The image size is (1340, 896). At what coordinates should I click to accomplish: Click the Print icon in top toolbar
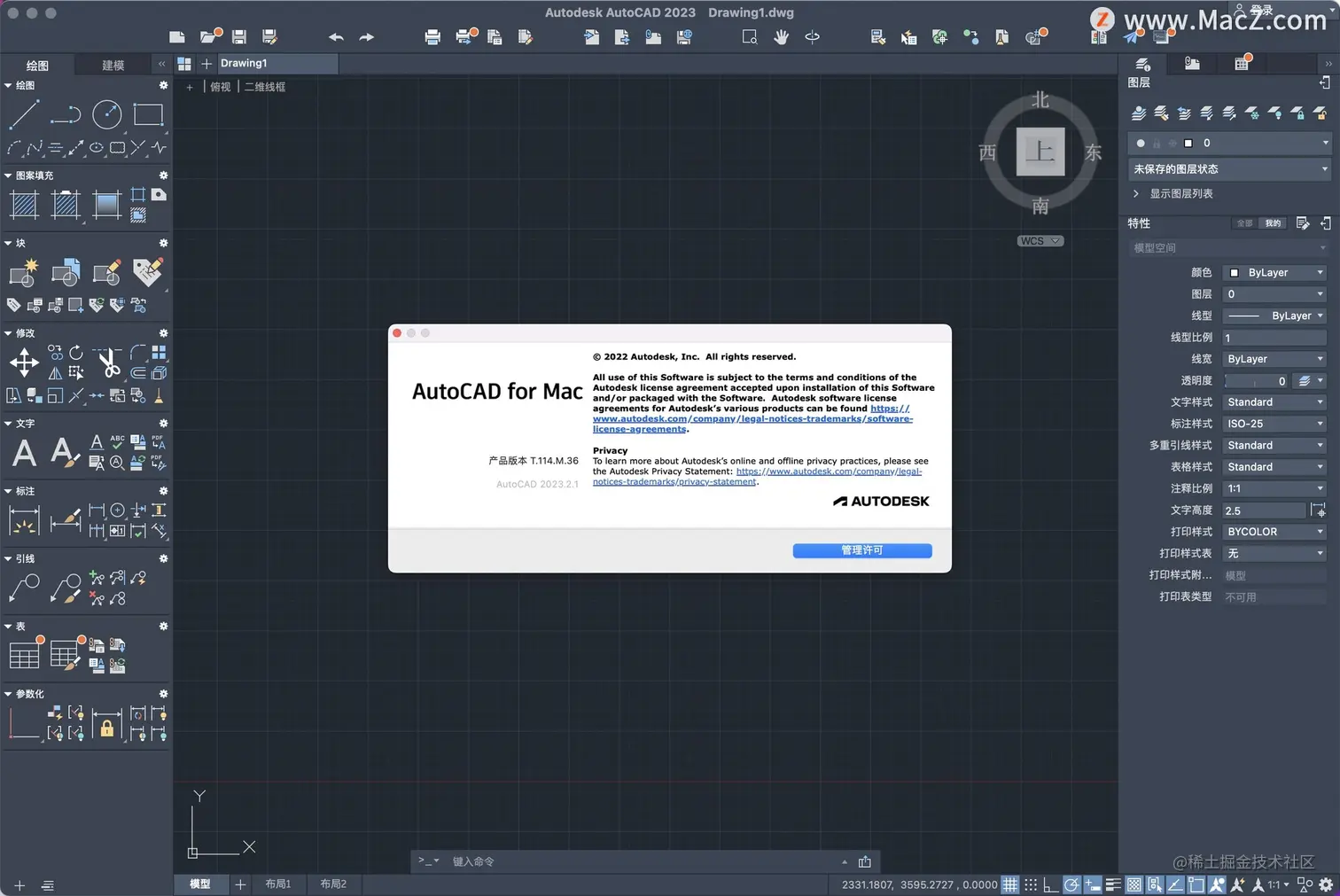[432, 37]
